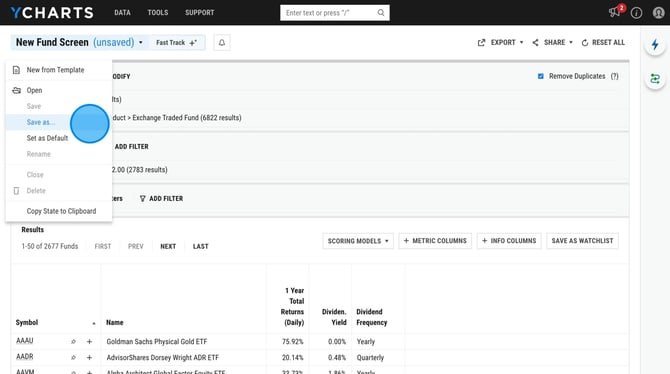Select Save as... in the menu

59,122
